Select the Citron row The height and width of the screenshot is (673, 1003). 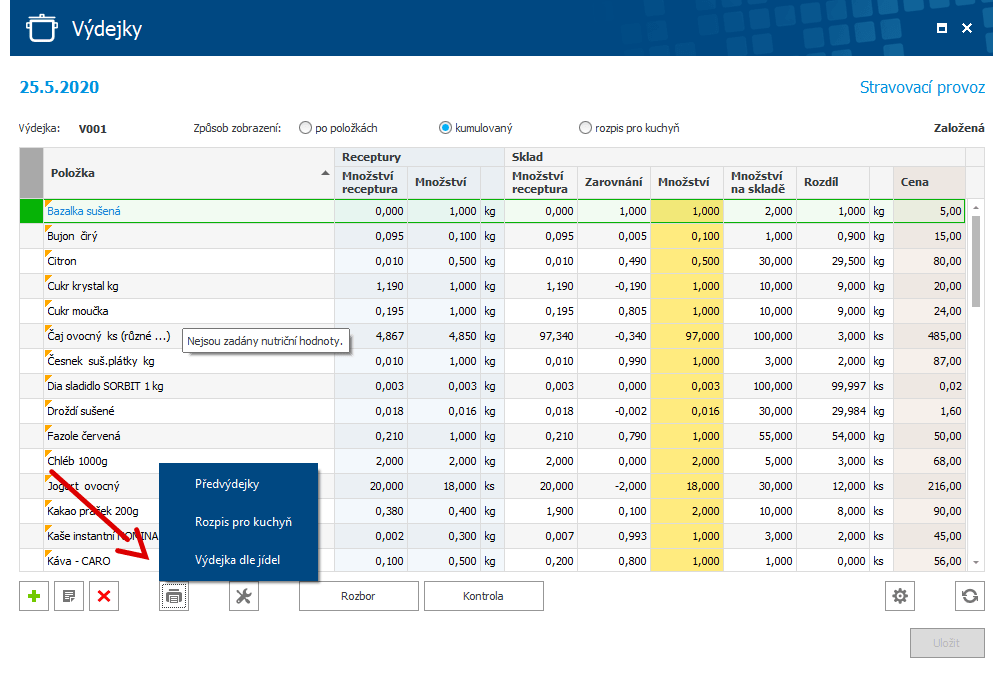point(493,261)
